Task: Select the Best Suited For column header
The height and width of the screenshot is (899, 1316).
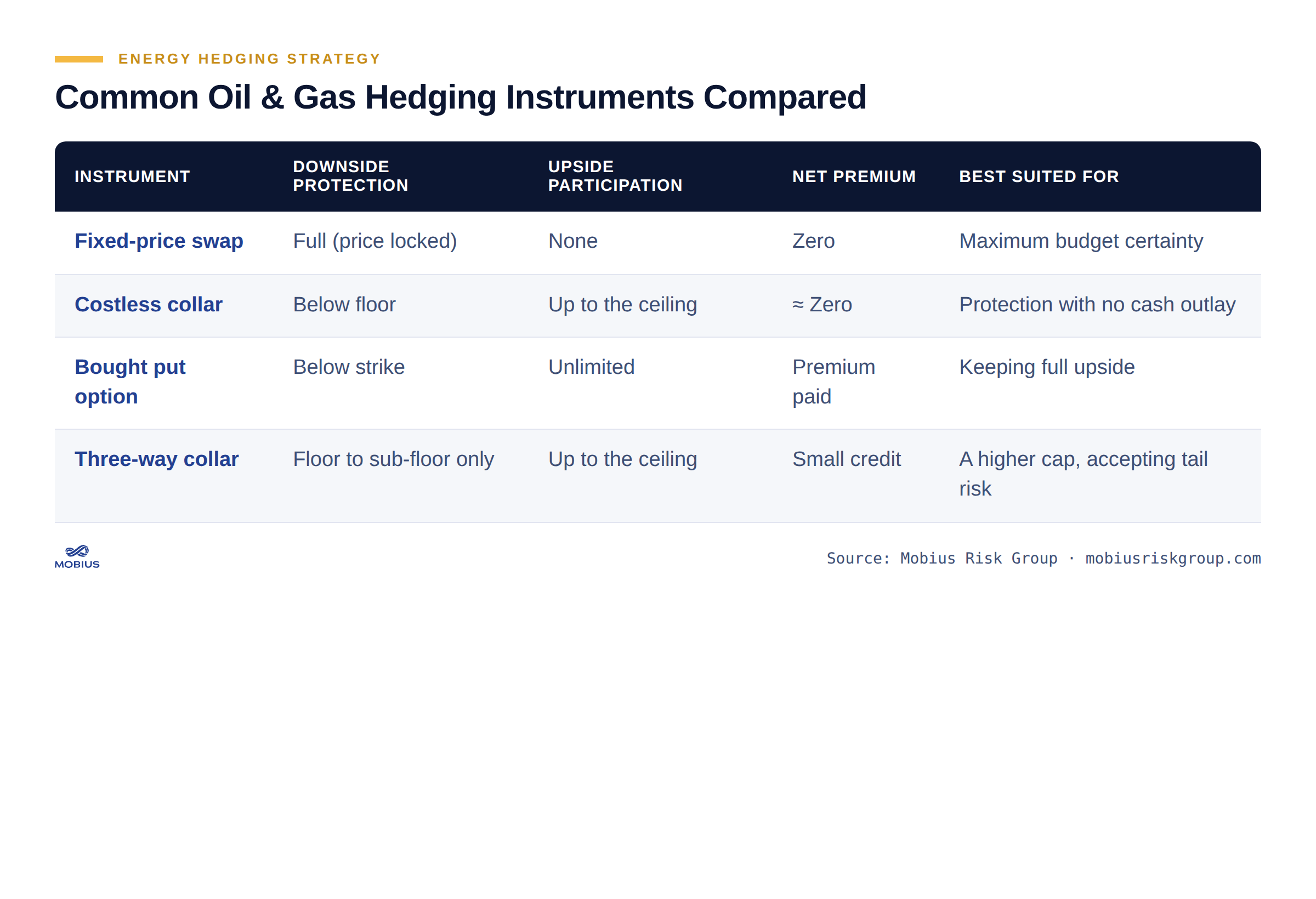Action: tap(1039, 177)
